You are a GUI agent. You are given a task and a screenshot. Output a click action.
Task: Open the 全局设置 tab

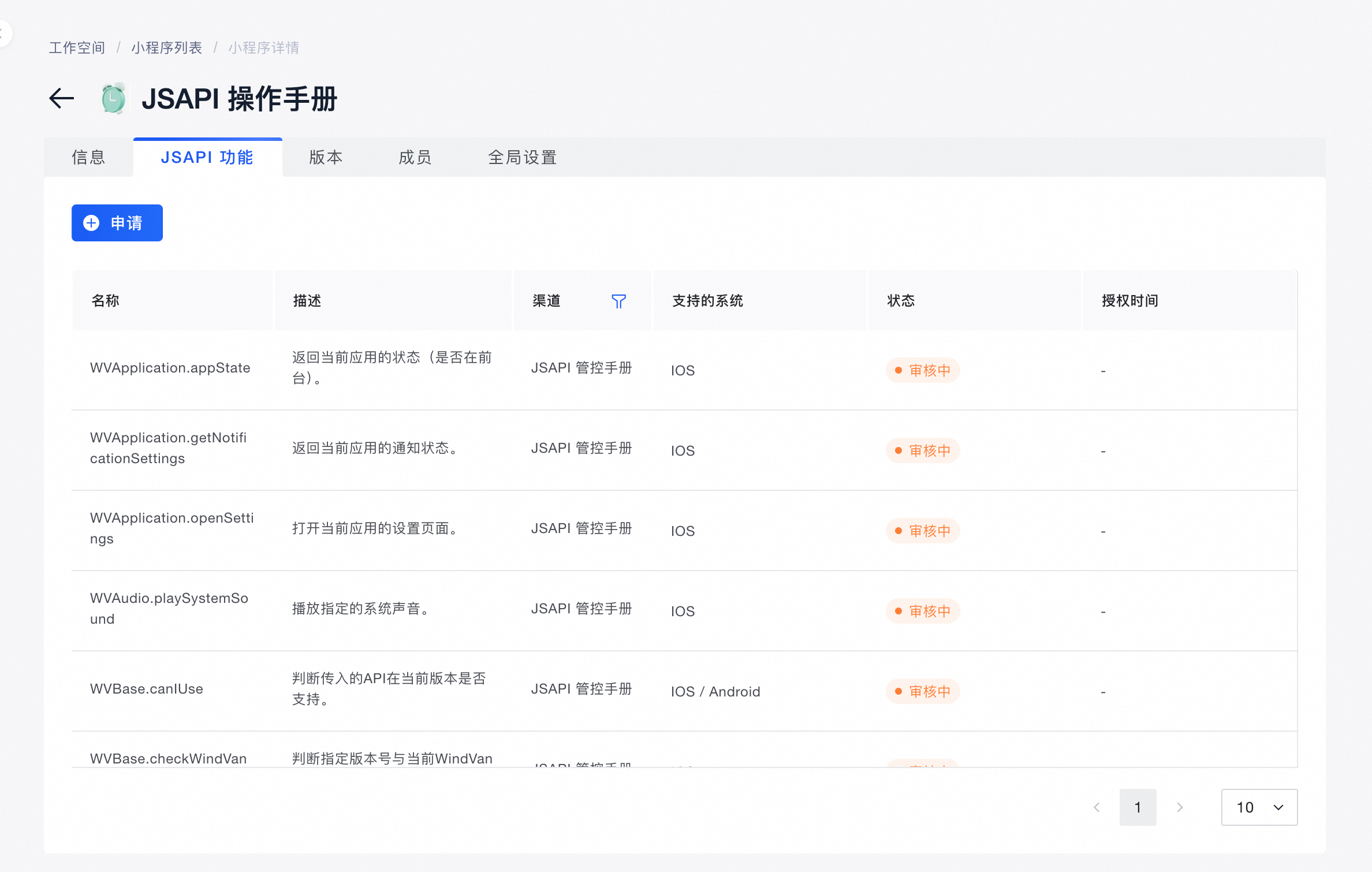click(x=522, y=158)
